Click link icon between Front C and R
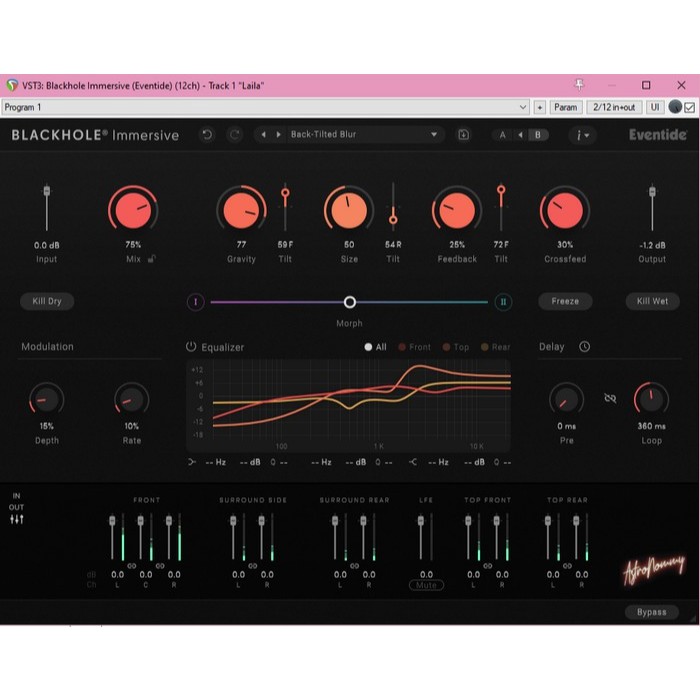 click(x=160, y=566)
